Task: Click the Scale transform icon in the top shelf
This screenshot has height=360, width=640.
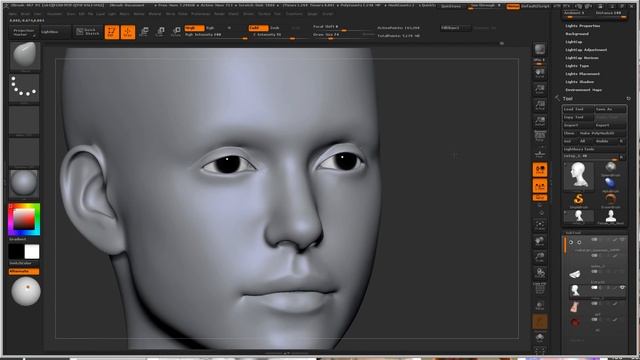Action: coord(160,32)
